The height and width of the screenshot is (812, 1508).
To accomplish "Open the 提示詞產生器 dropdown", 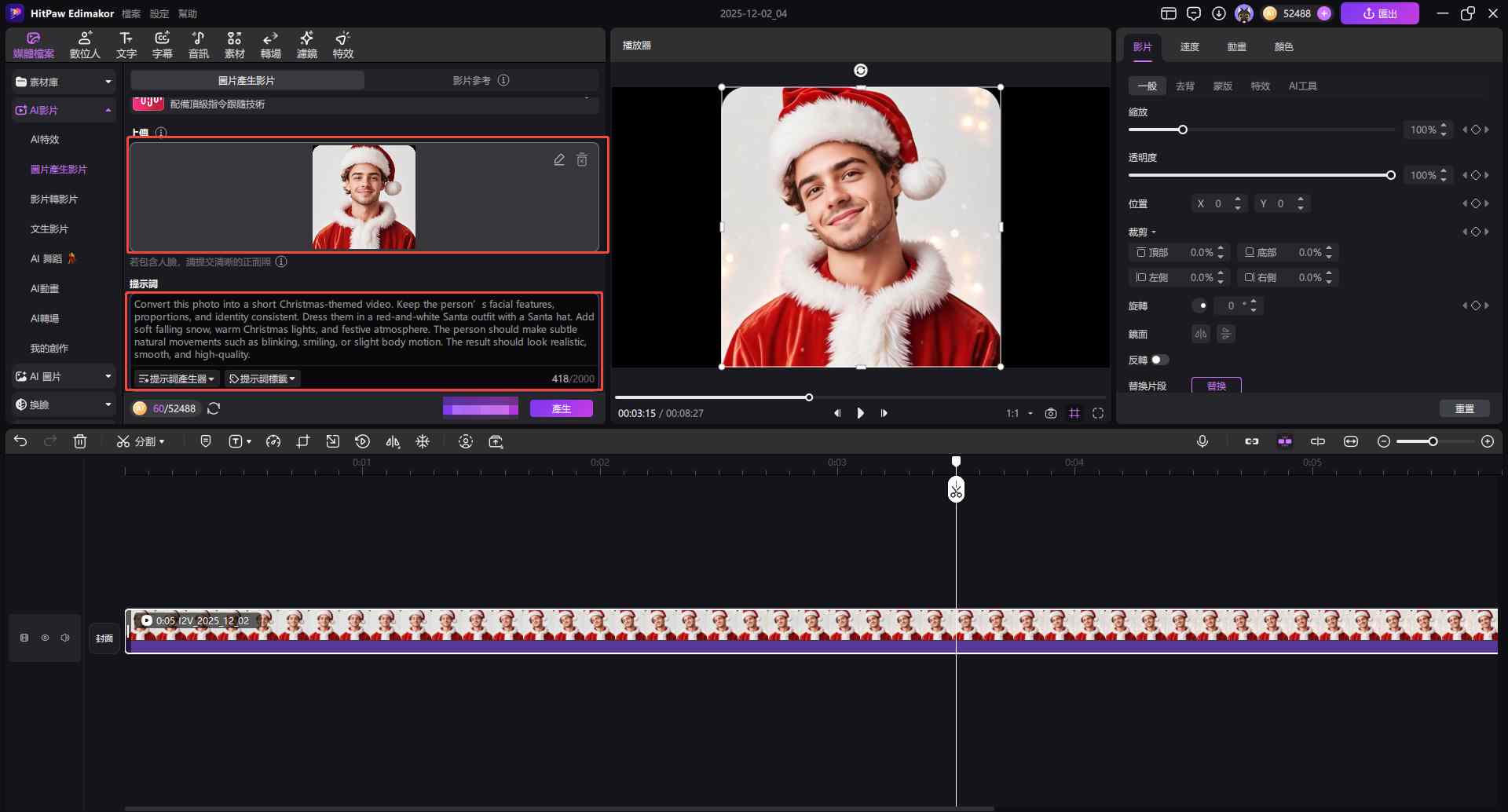I will point(177,379).
